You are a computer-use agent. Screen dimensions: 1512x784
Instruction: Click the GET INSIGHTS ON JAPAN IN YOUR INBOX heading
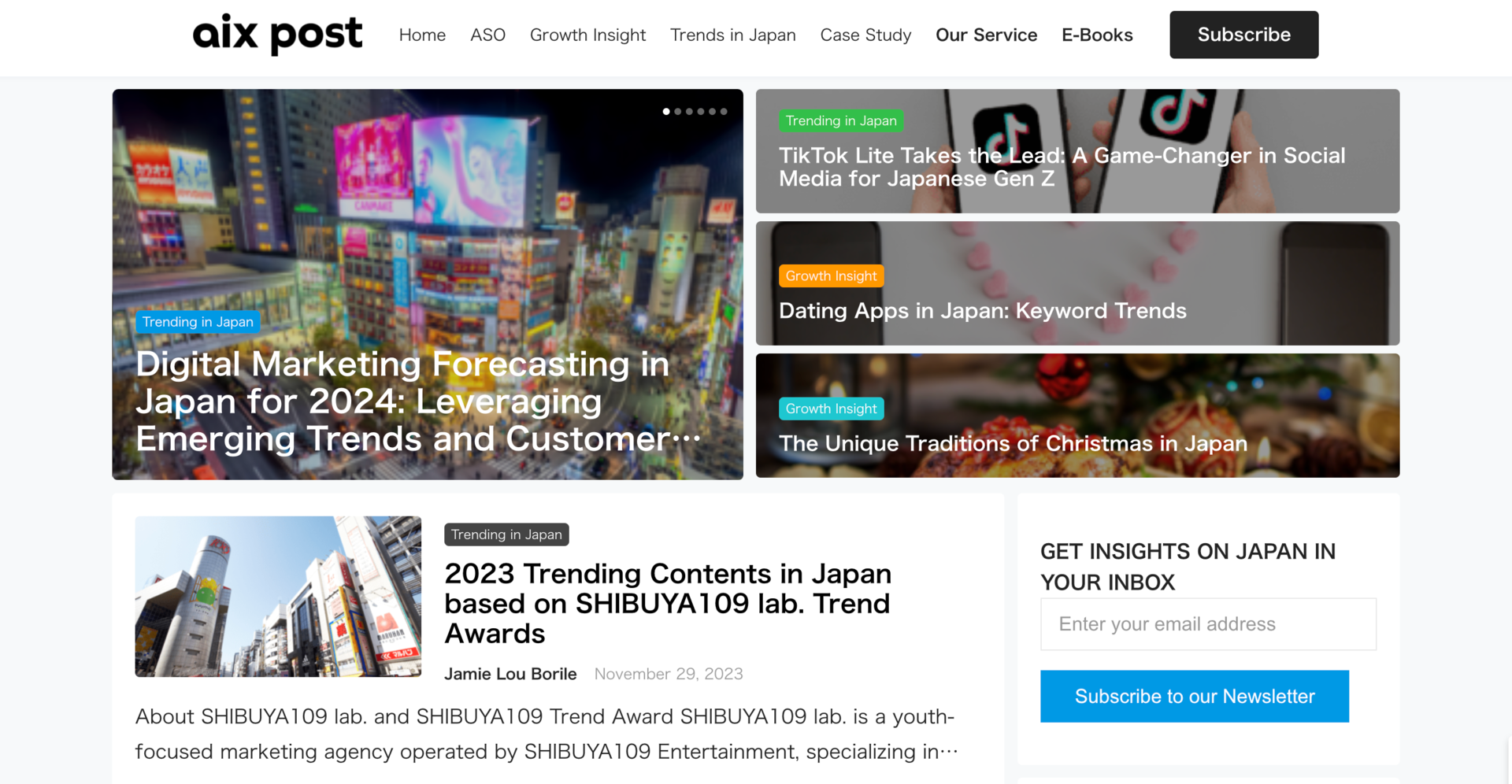[1188, 567]
